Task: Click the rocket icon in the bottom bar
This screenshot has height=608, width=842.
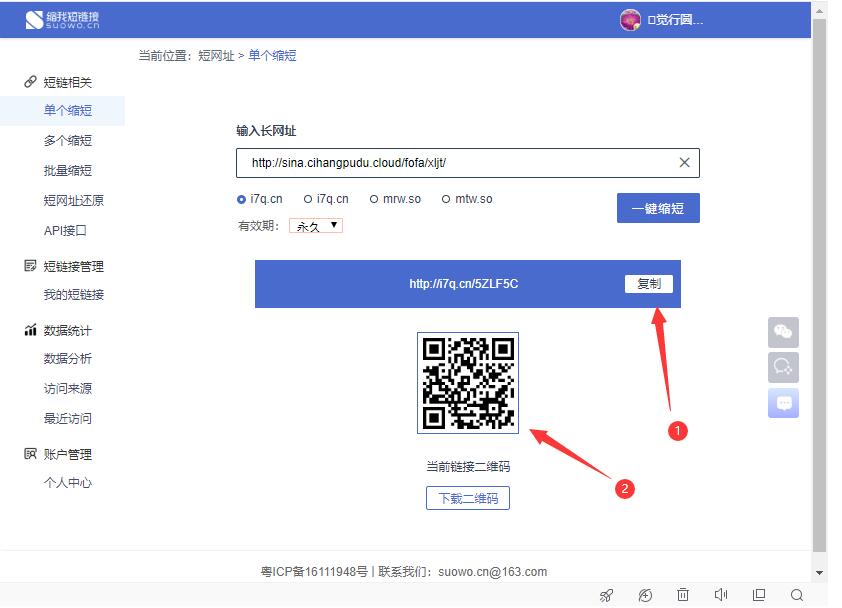Action: (606, 595)
